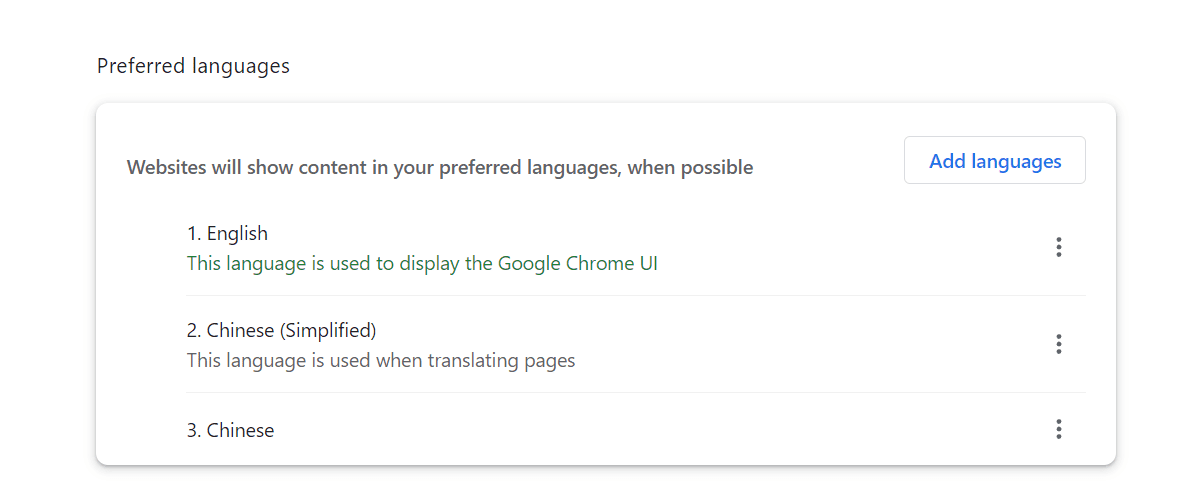Viewport: 1204px width, 504px height.
Task: Click the Add languages button
Action: click(x=994, y=161)
